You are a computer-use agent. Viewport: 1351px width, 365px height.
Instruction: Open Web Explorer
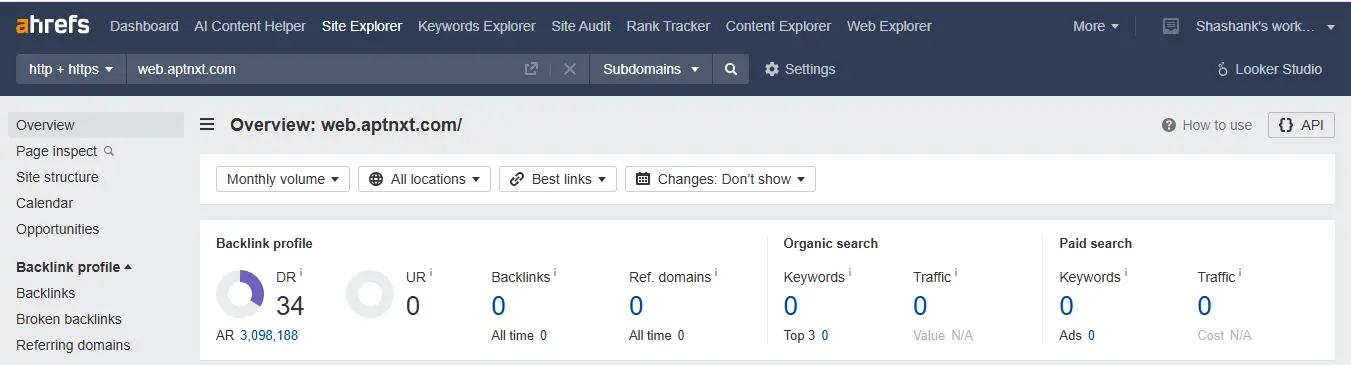coord(889,26)
